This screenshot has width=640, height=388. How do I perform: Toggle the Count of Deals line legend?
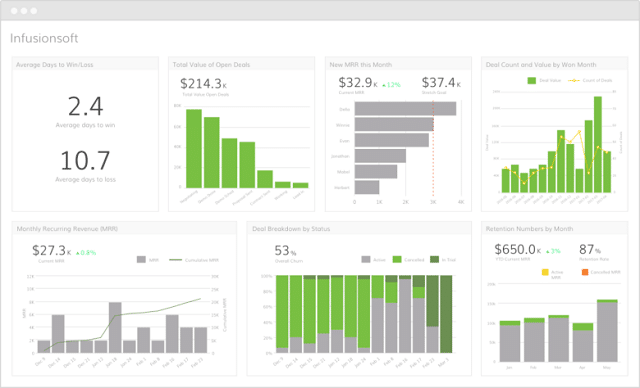click(573, 80)
